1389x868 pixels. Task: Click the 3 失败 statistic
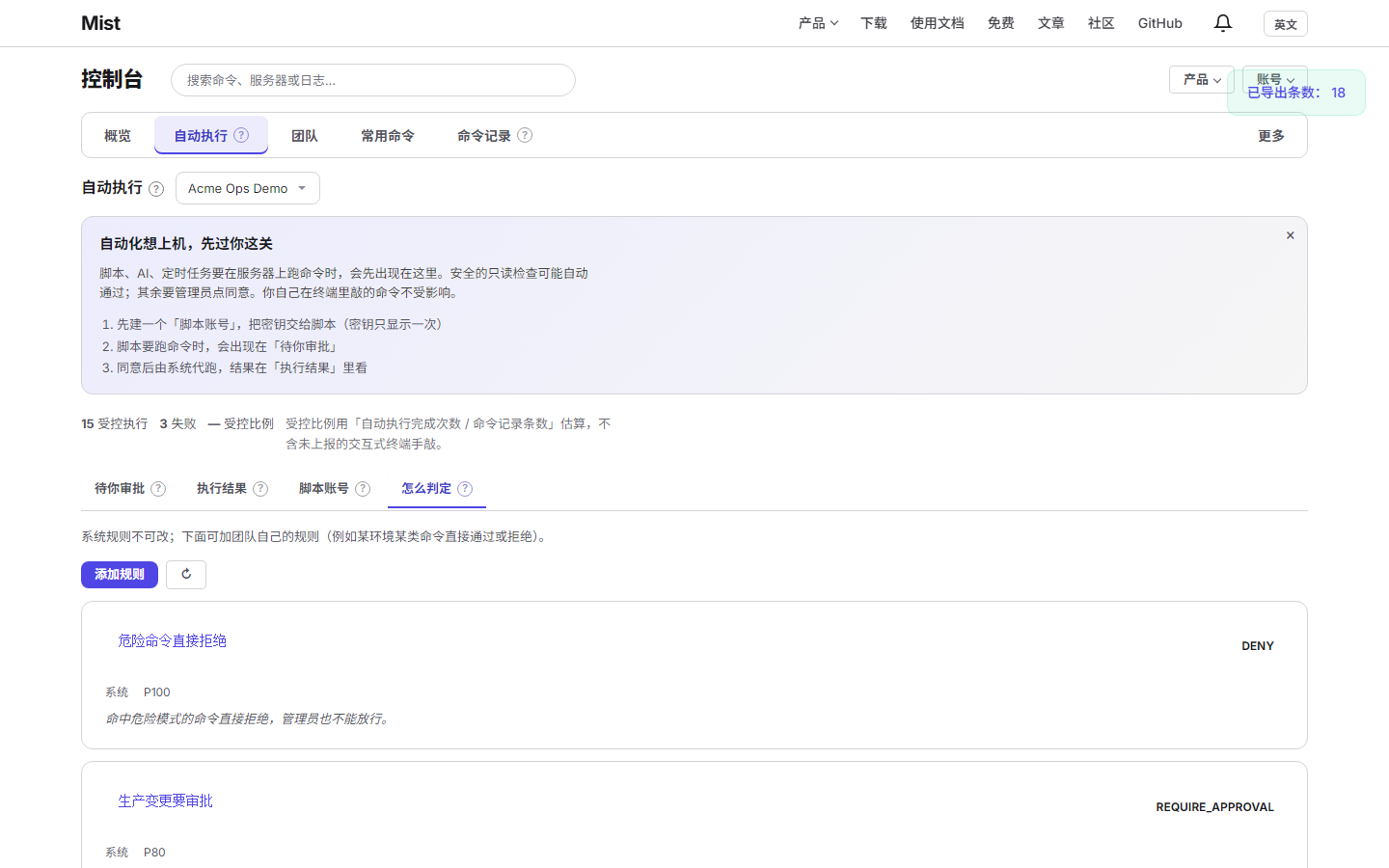pyautogui.click(x=178, y=423)
